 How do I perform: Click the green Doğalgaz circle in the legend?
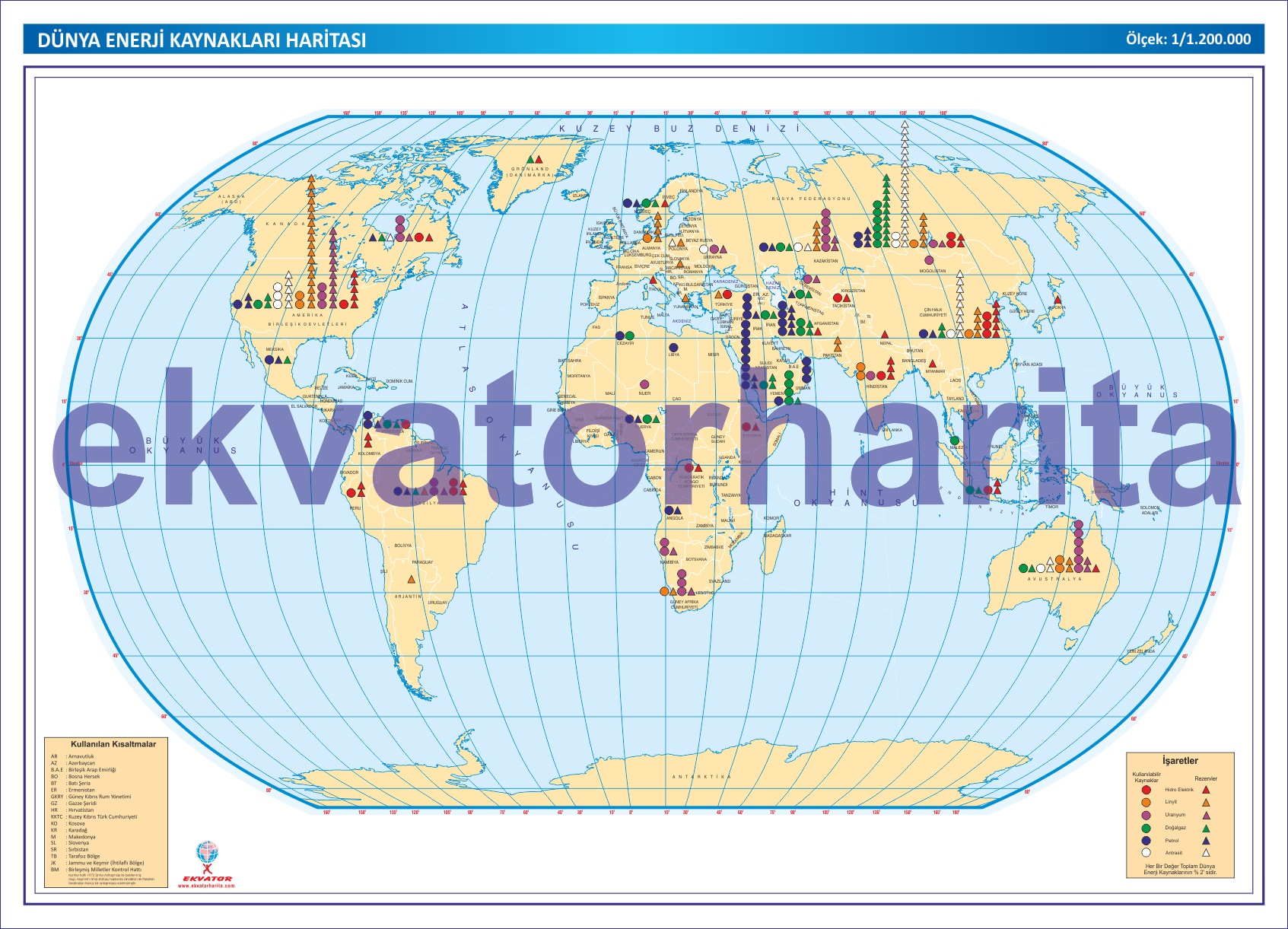[1146, 828]
